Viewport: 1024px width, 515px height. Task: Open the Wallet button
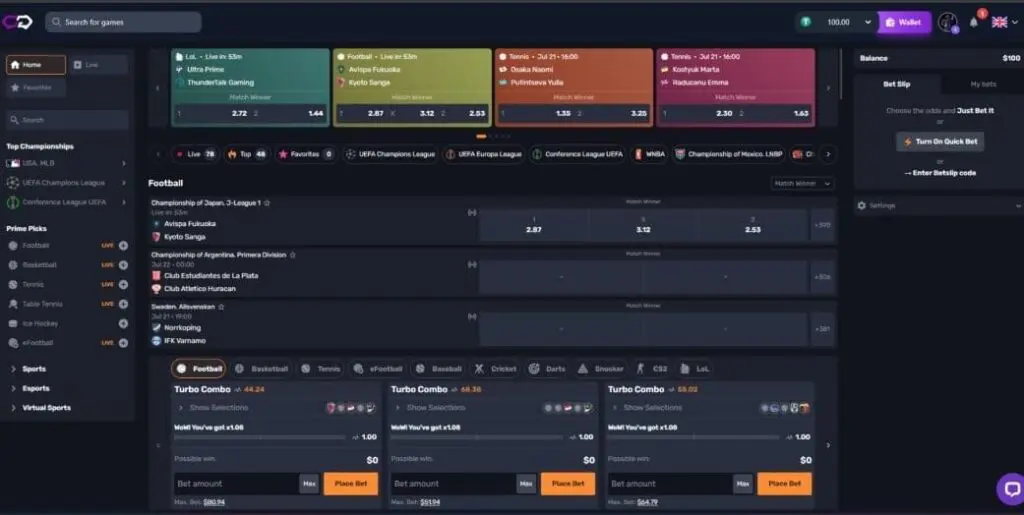904,22
